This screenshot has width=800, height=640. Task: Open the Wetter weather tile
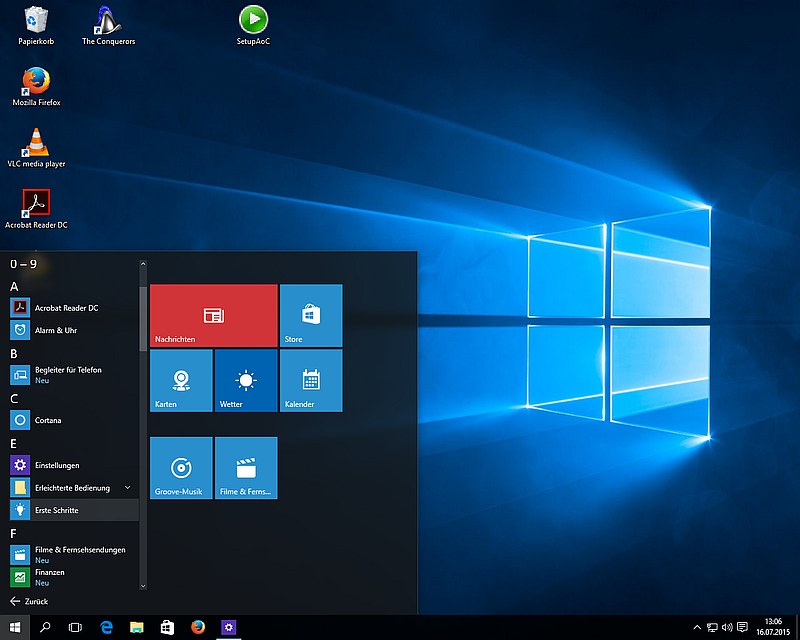coord(246,380)
